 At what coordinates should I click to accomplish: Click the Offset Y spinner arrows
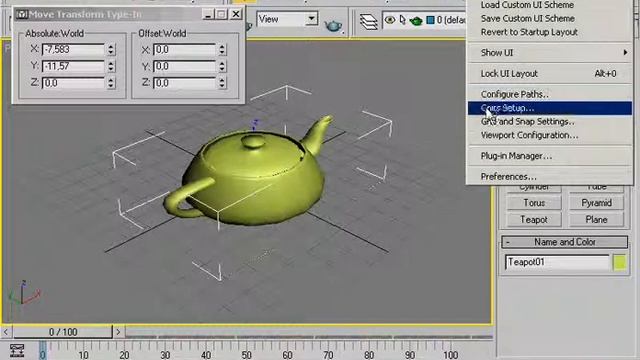[222, 67]
